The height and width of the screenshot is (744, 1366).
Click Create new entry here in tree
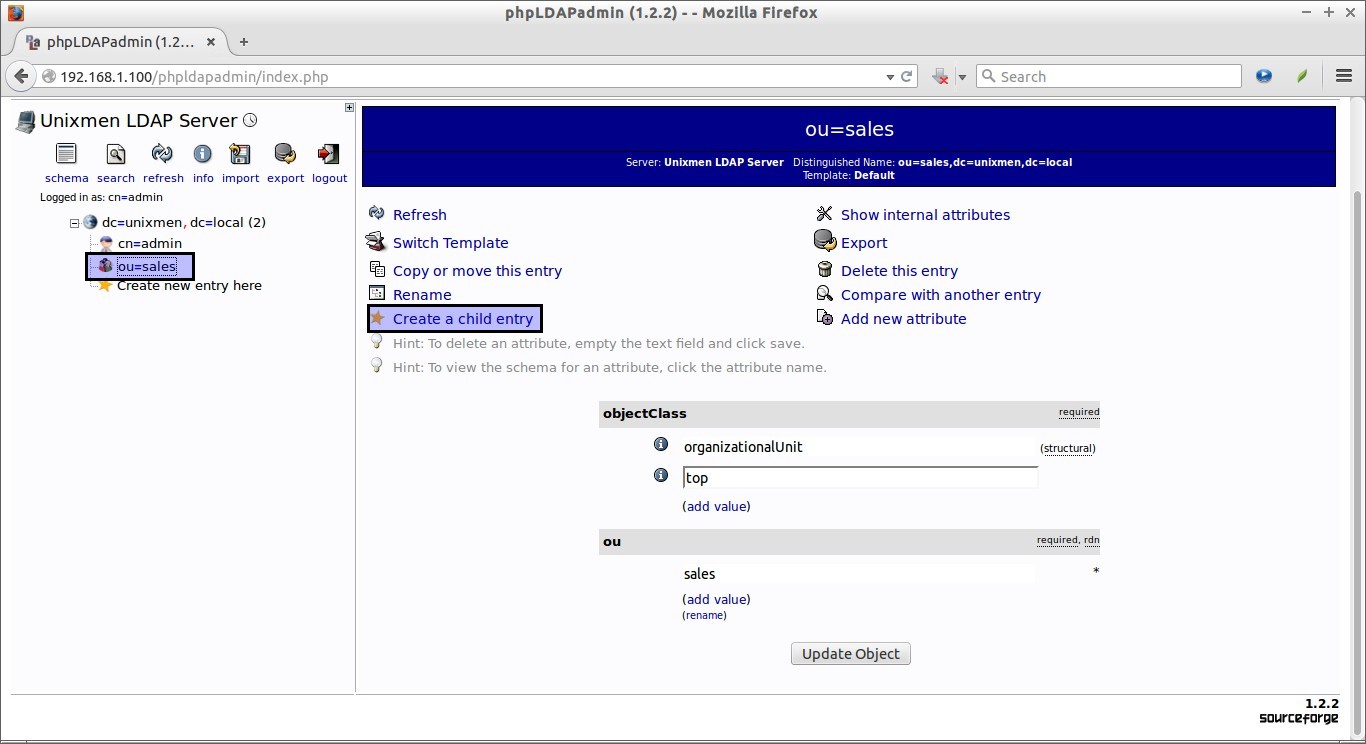tap(189, 285)
